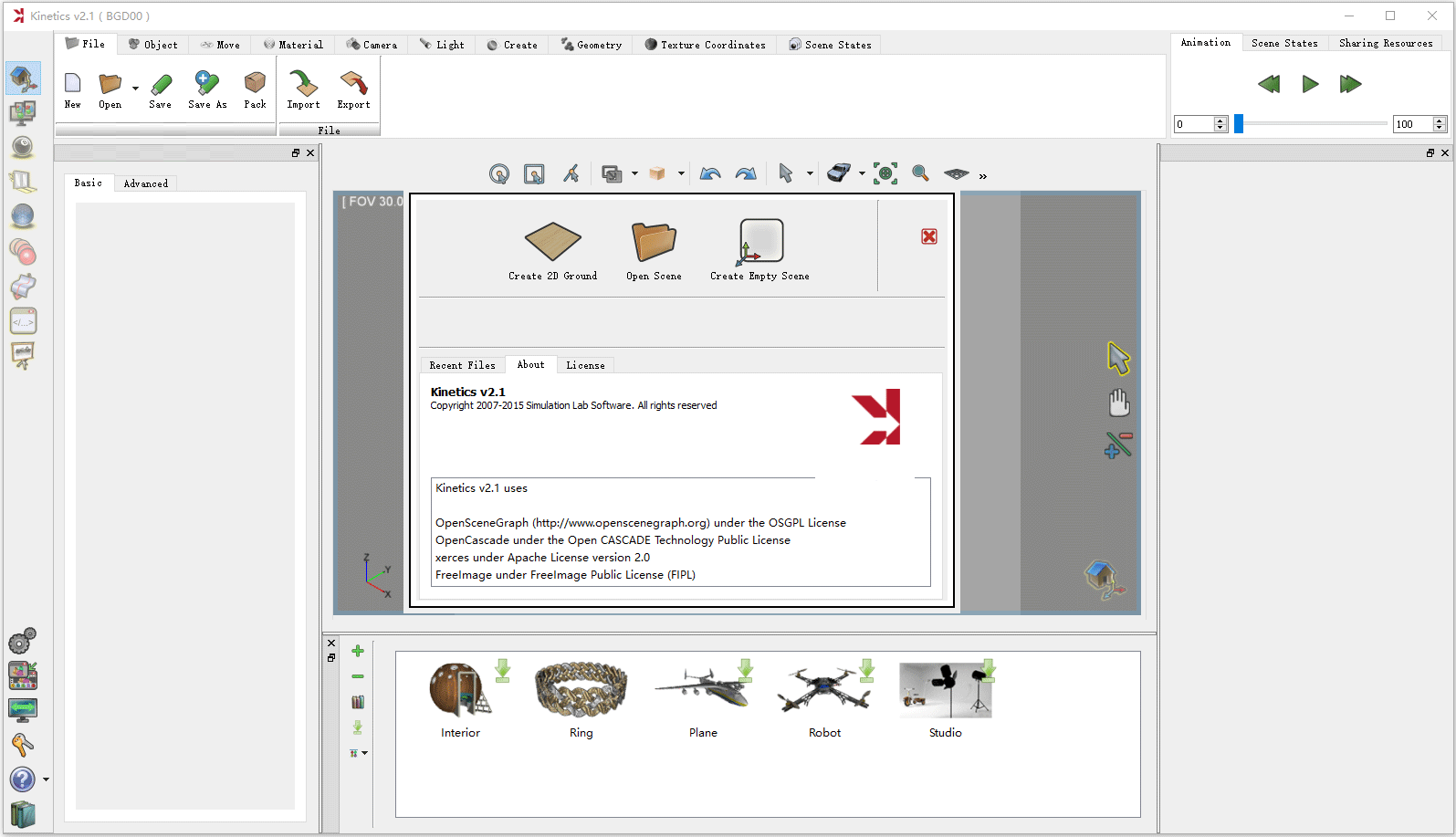This screenshot has width=1456, height=837.
Task: Close the welcome dialog with red X
Action: coord(928,236)
